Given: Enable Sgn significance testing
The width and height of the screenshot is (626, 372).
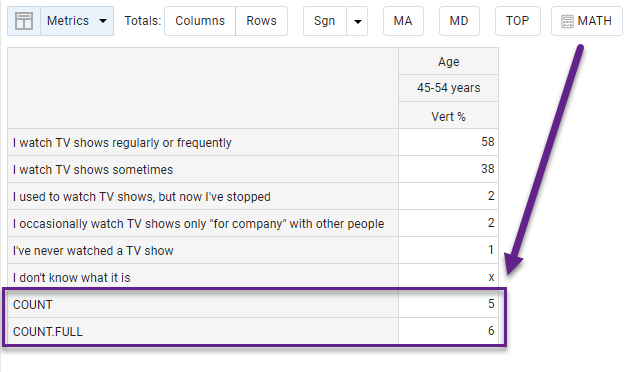Looking at the screenshot, I should pyautogui.click(x=325, y=21).
